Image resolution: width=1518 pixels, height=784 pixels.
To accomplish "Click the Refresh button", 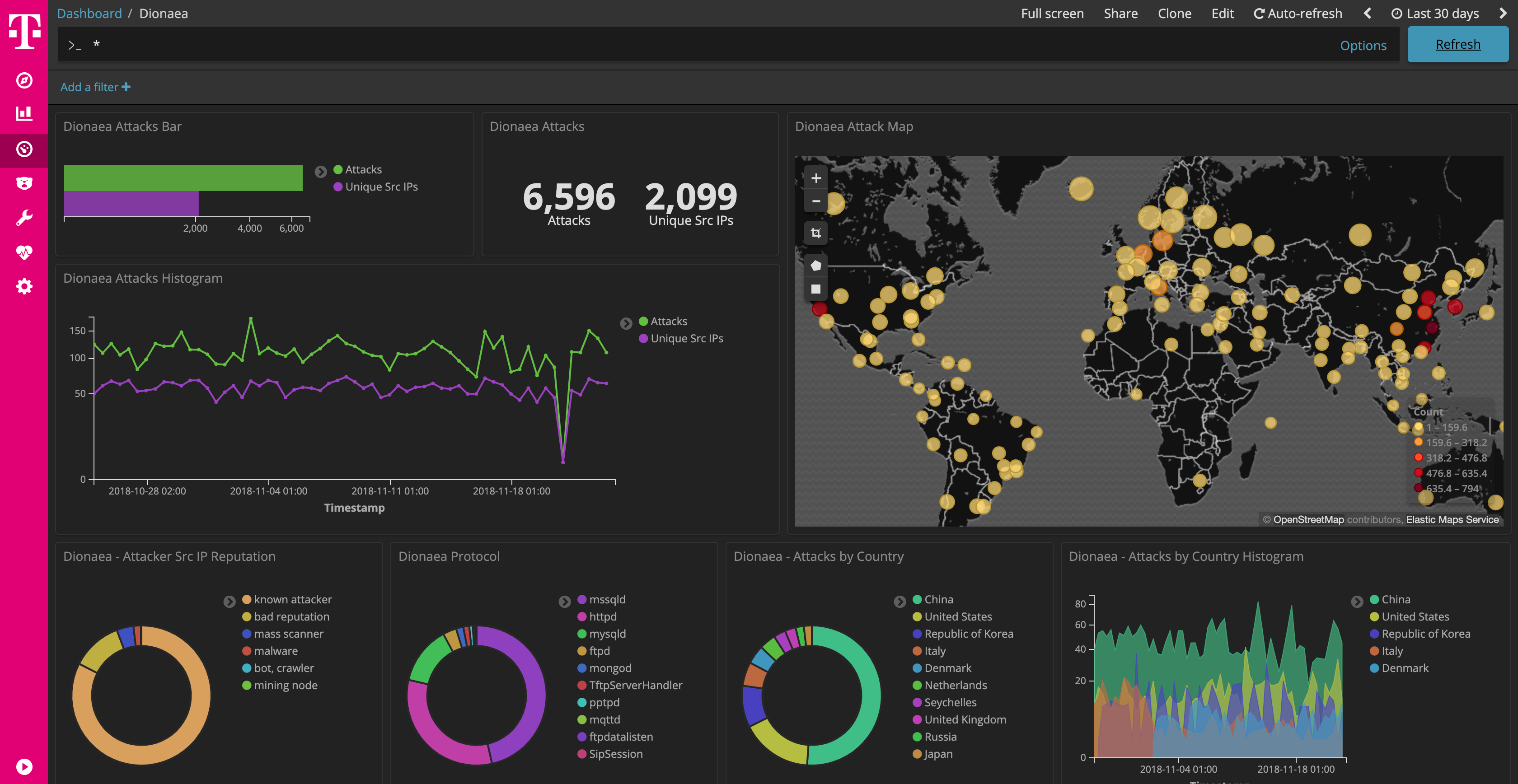I will click(x=1457, y=44).
